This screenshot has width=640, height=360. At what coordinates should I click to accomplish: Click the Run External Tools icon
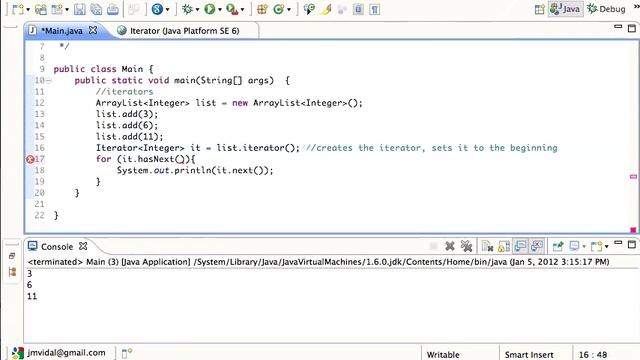point(232,9)
